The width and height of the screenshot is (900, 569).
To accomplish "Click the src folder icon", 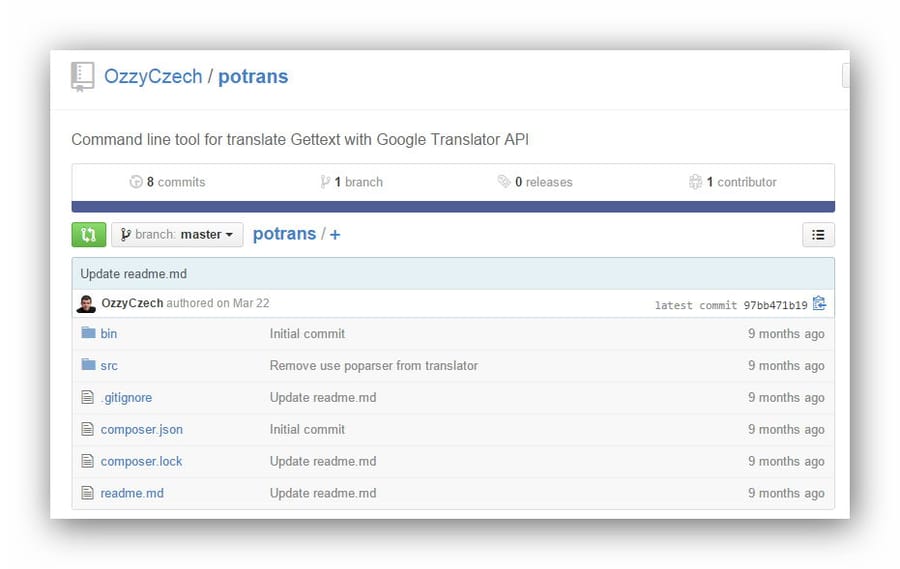I will click(88, 365).
